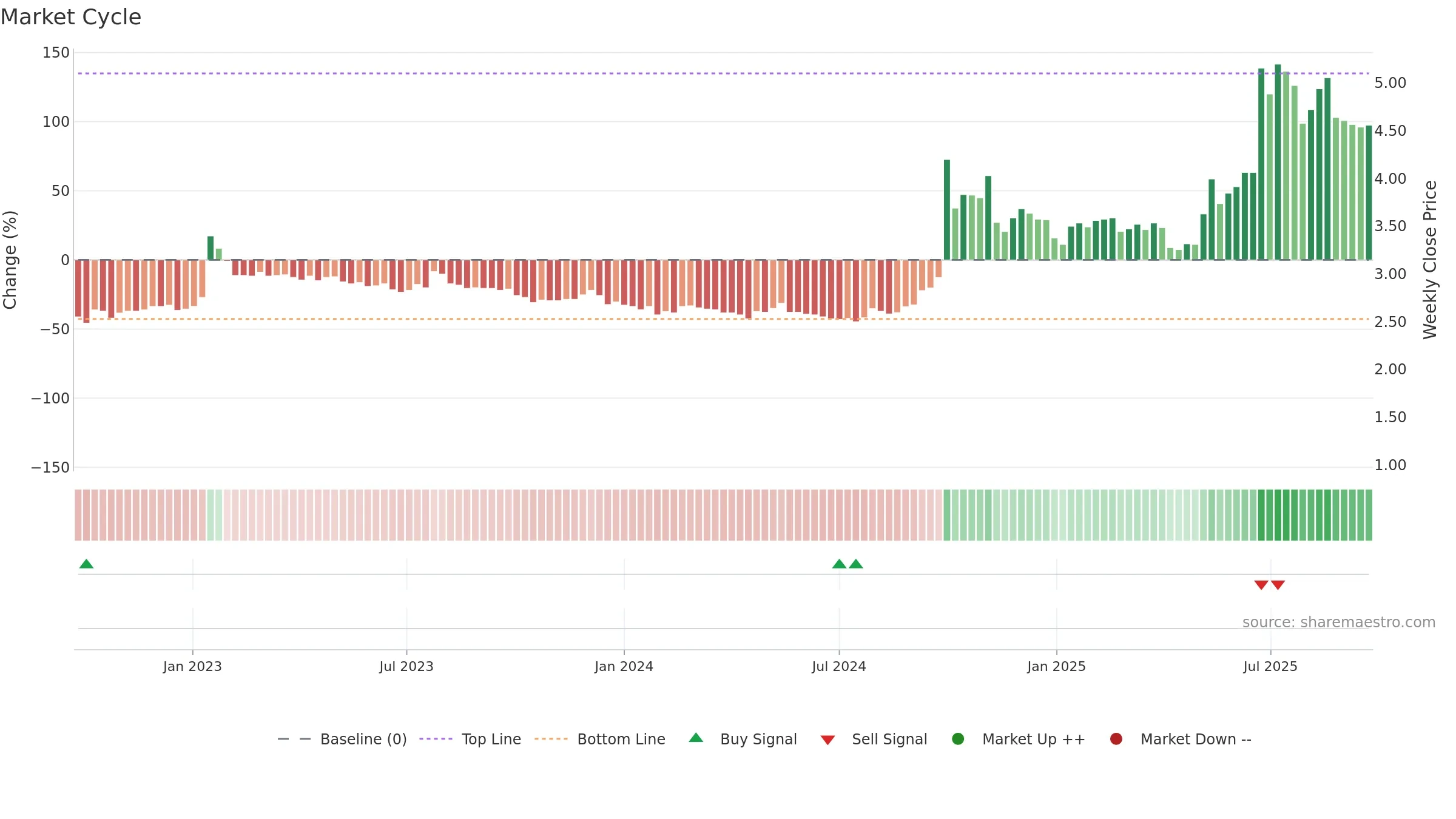The width and height of the screenshot is (1456, 819).
Task: Select the earliest buy signal marker before Jan 2023
Action: coord(86,564)
